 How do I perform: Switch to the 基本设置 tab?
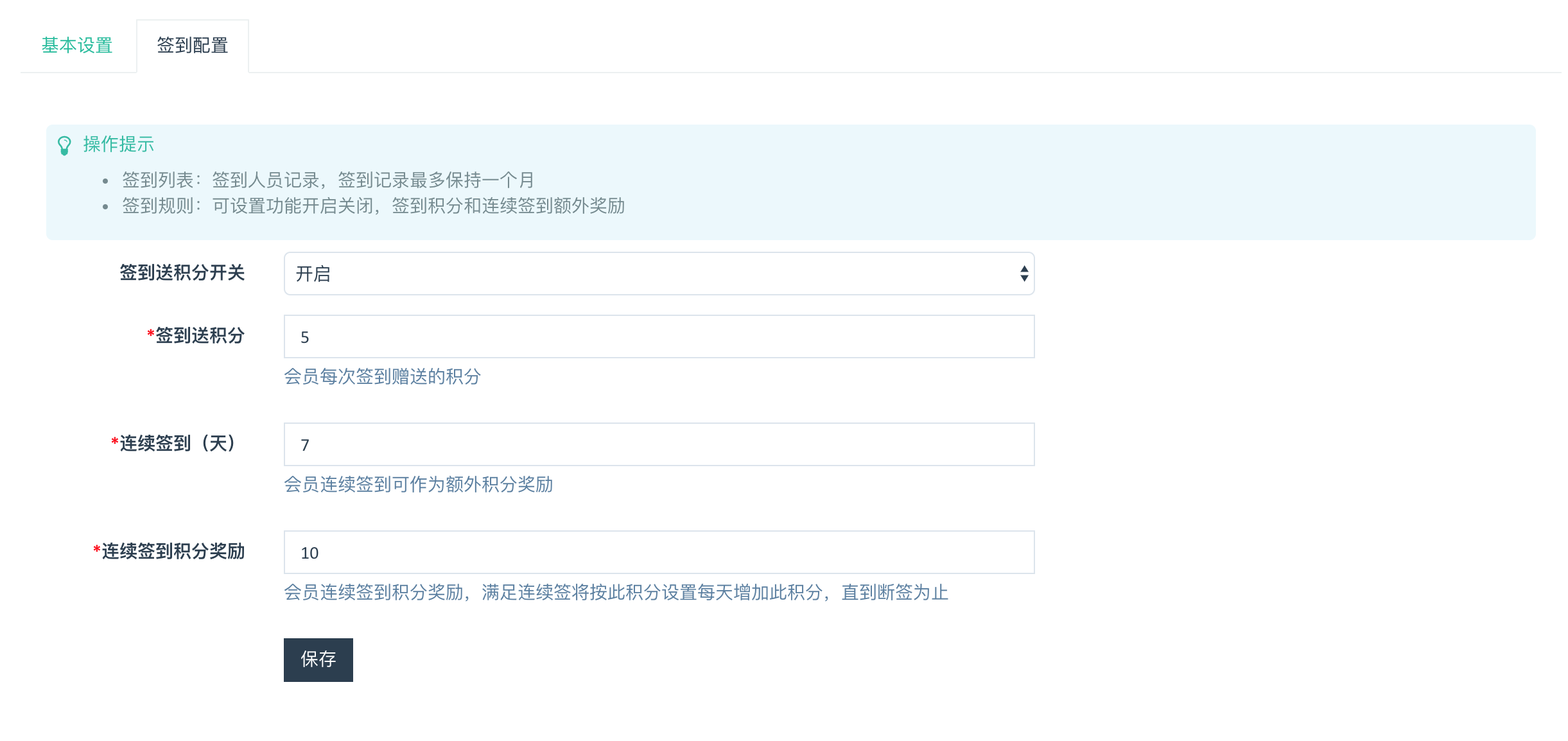point(77,46)
